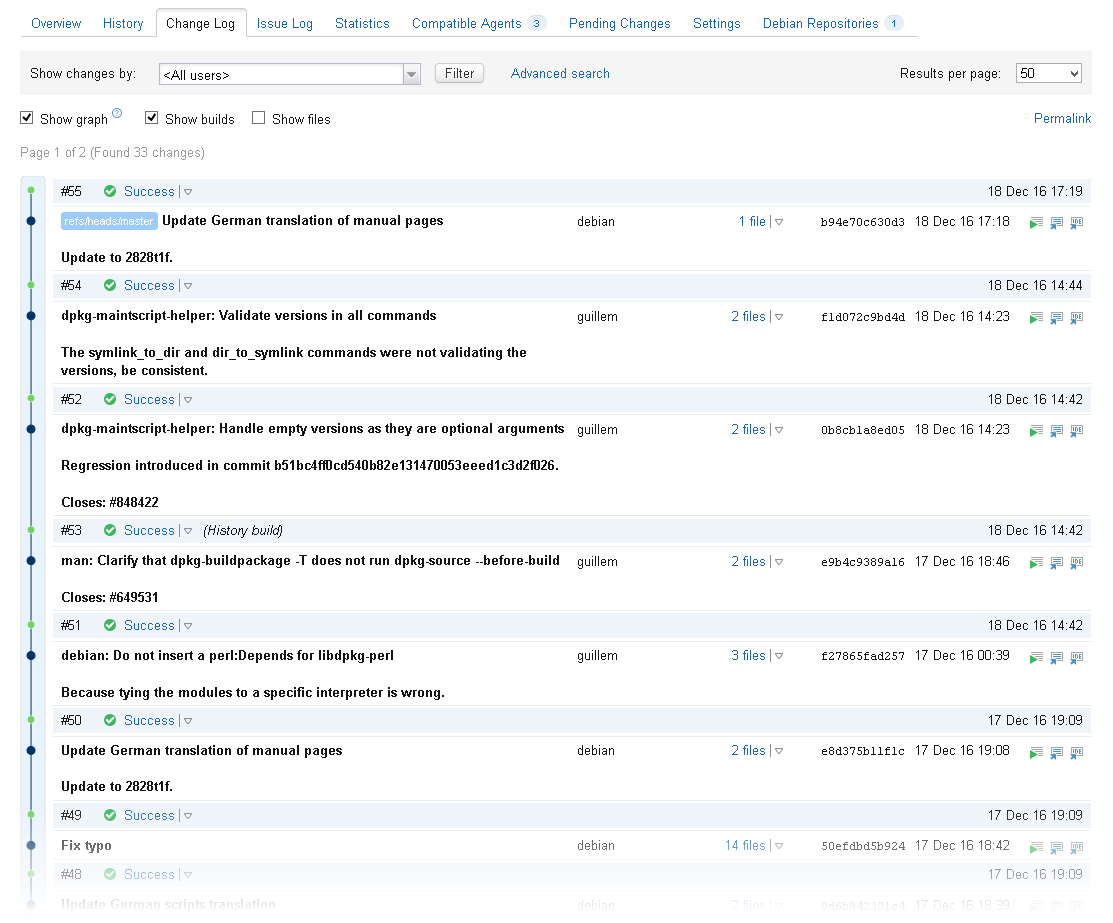Screen dimensions: 1113x923
Task: Expand the 1 file arrow for b94e70c630d3
Action: 779,222
